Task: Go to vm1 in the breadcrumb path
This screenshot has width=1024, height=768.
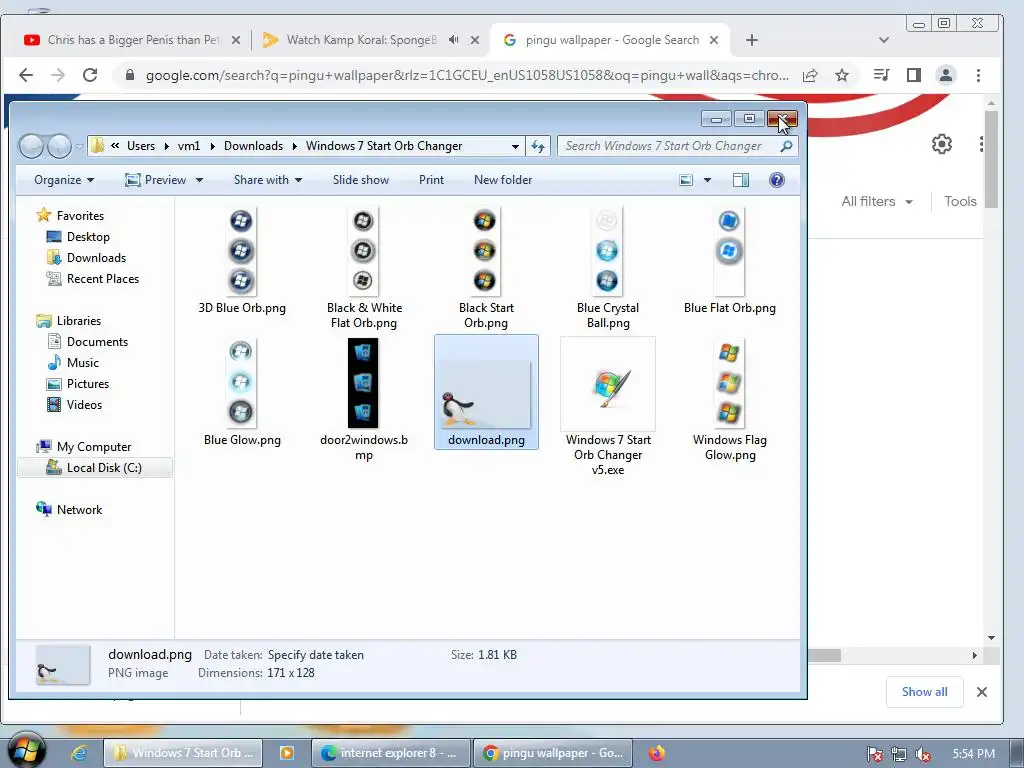Action: (x=189, y=146)
